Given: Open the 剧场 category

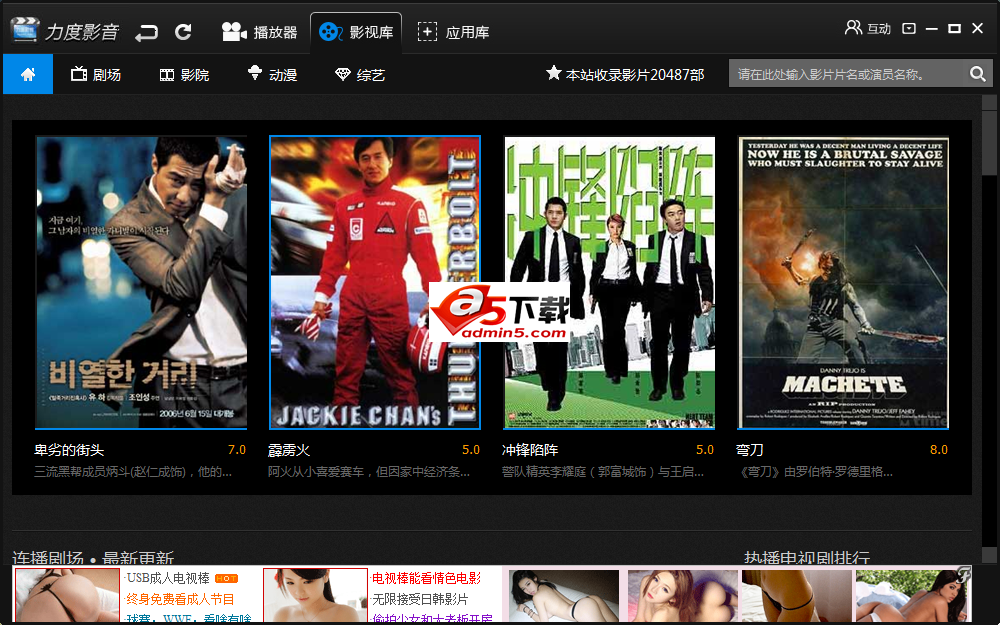Looking at the screenshot, I should 96,75.
